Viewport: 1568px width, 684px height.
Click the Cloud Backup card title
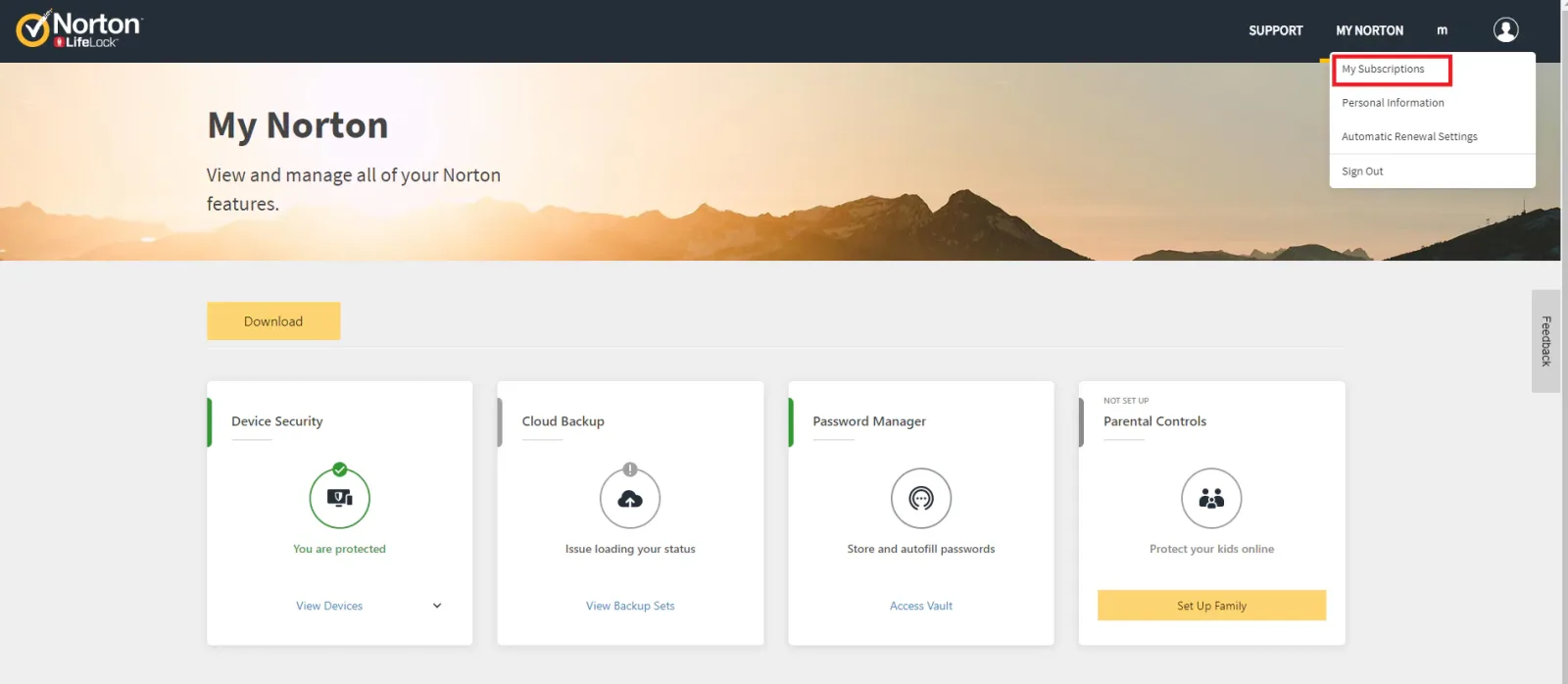coord(563,421)
